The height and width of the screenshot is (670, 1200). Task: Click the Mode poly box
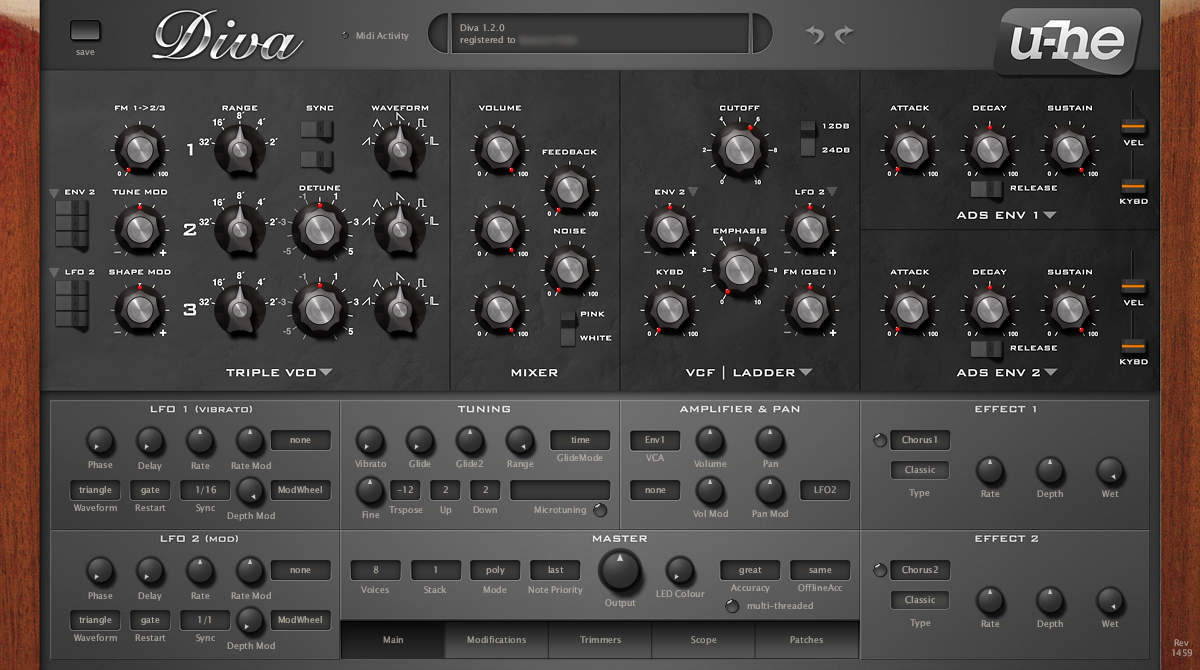[495, 570]
